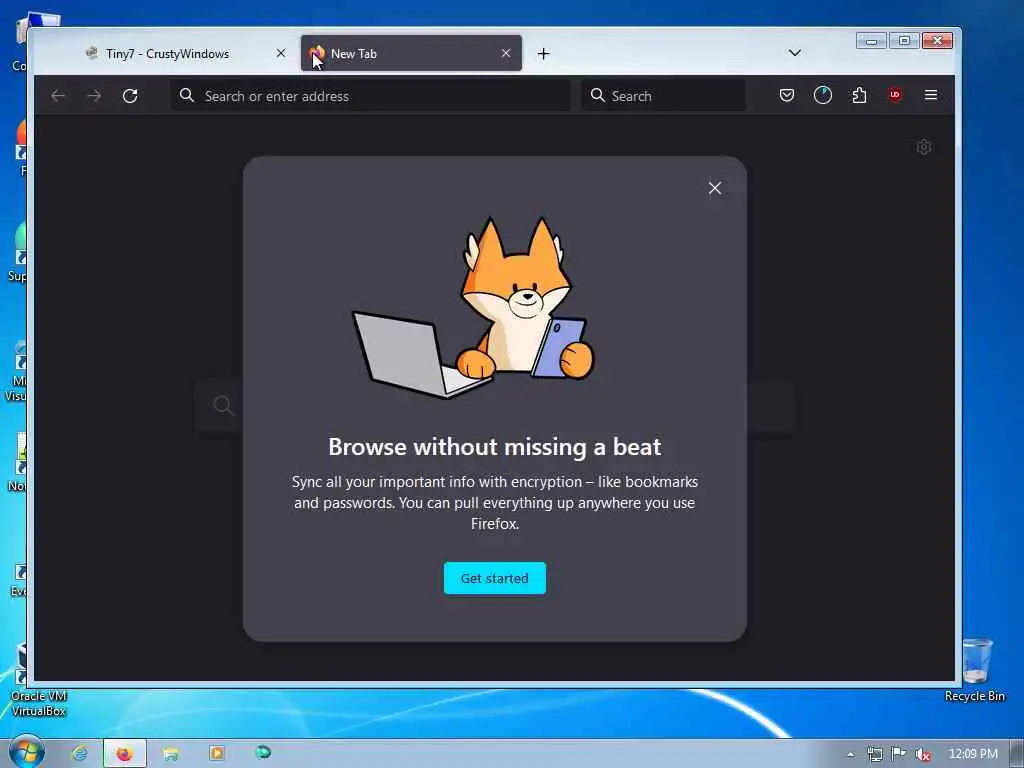Image resolution: width=1024 pixels, height=768 pixels.
Task: Maximize the Firefox window
Action: [904, 40]
